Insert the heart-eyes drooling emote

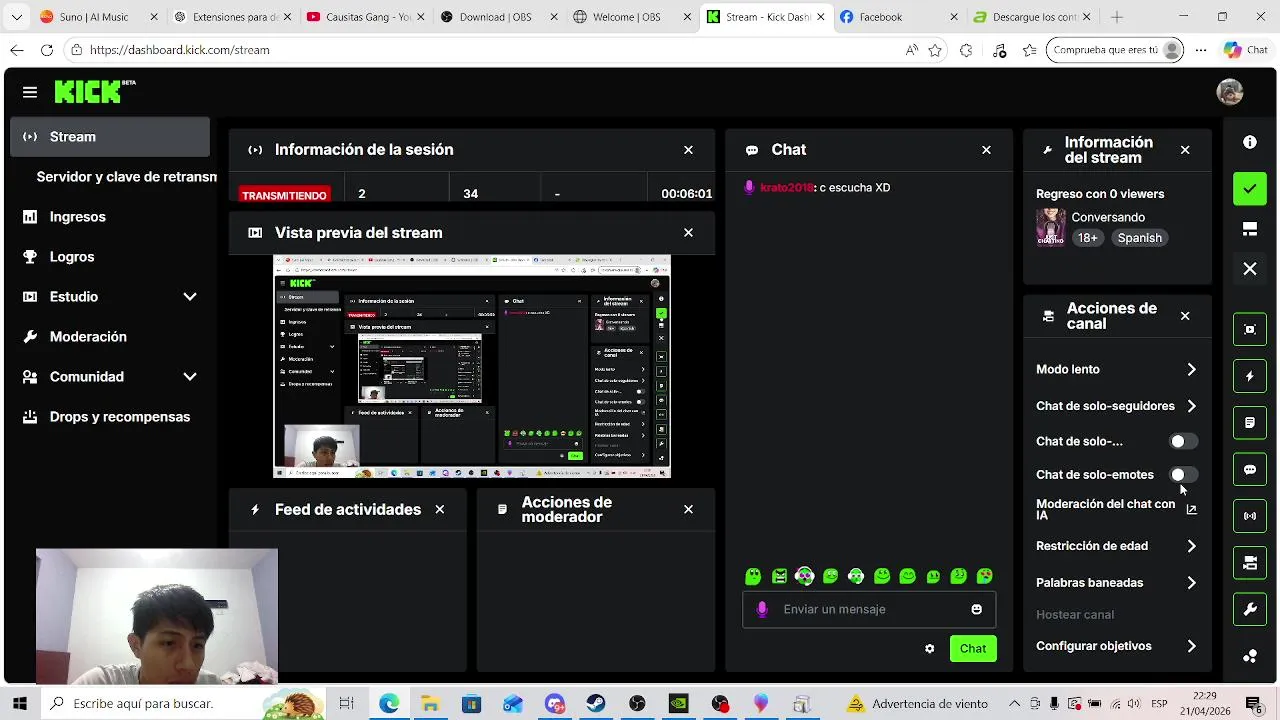(985, 576)
